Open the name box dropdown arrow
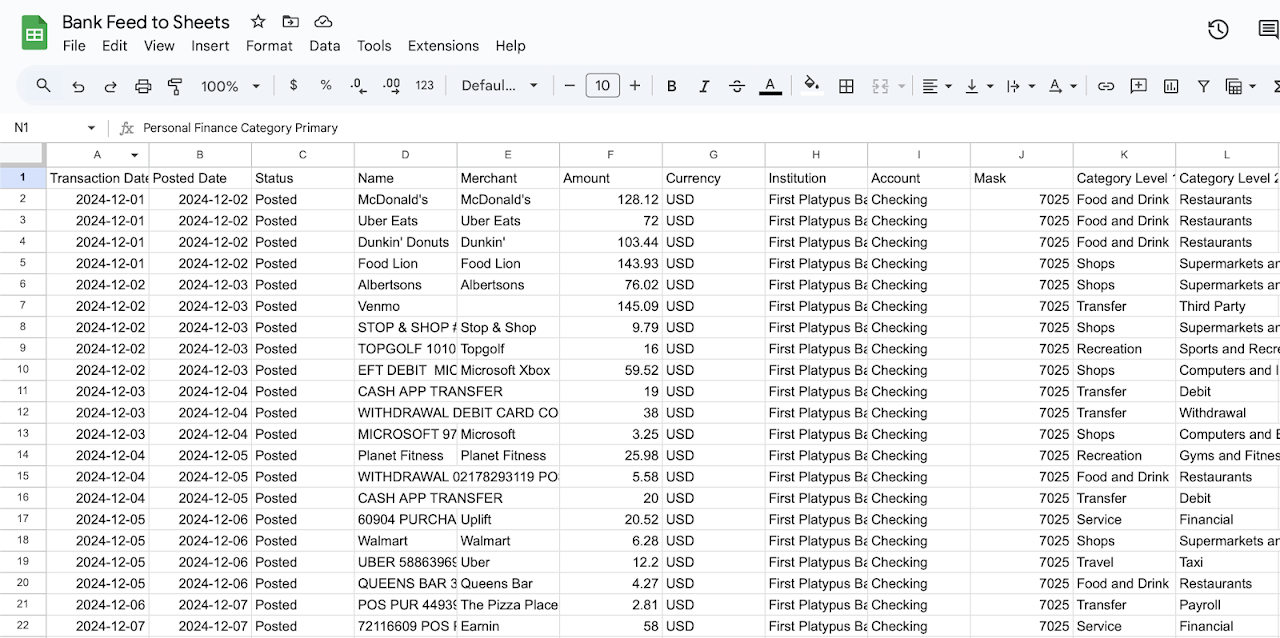 [x=91, y=128]
